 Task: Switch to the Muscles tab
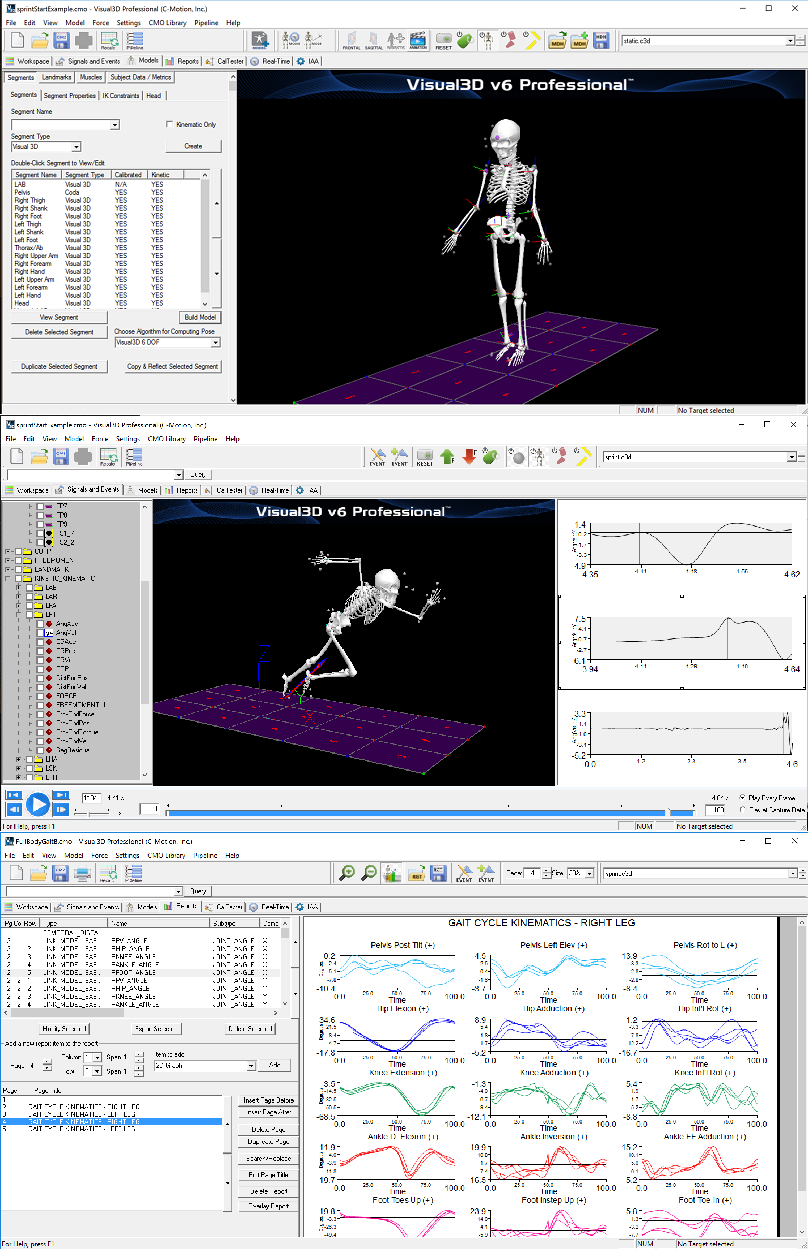91,77
